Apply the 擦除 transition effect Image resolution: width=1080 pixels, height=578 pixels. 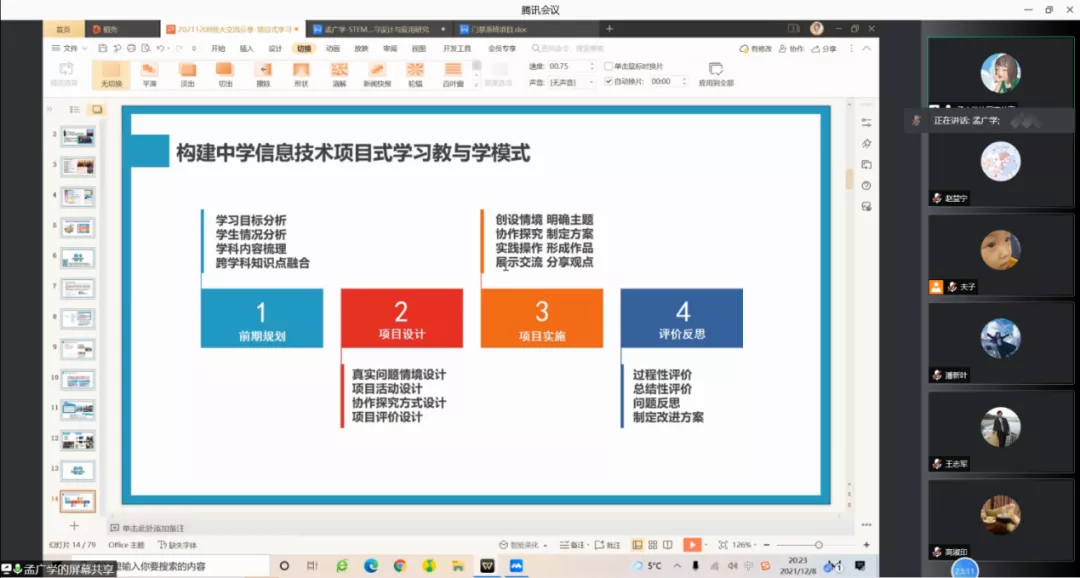[x=263, y=74]
